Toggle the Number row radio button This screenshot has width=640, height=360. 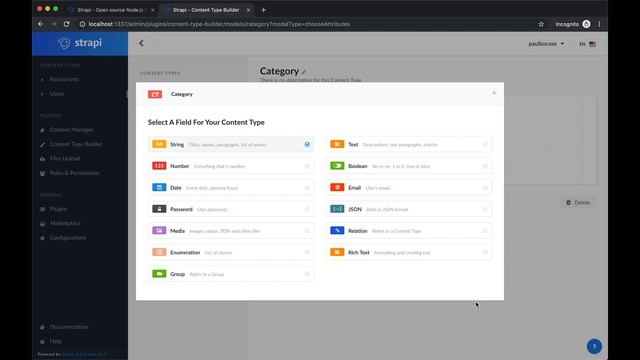tap(307, 166)
